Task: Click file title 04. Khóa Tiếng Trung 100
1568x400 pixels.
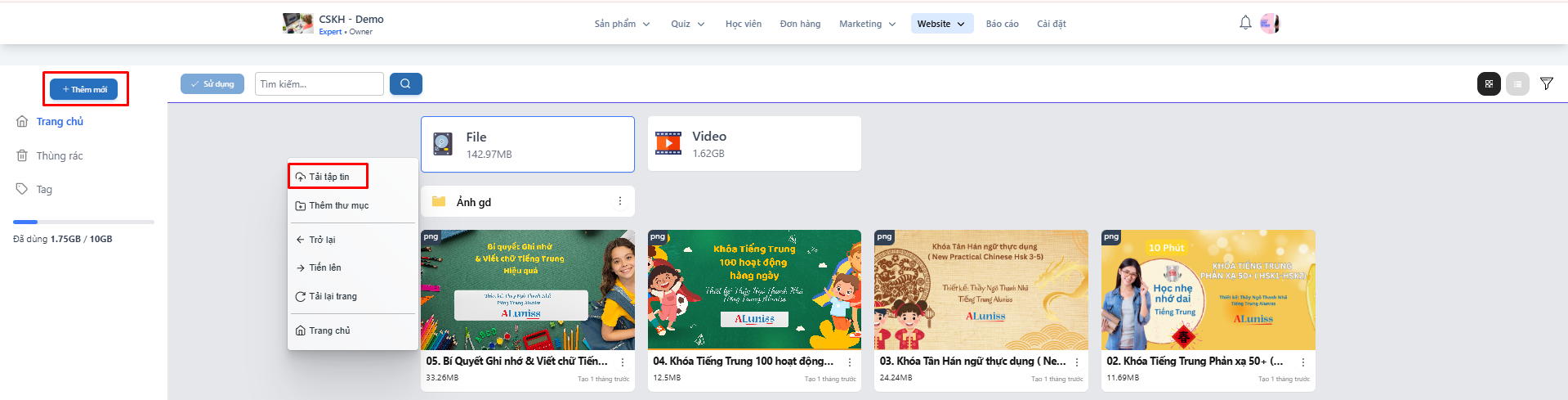Action: 743,361
